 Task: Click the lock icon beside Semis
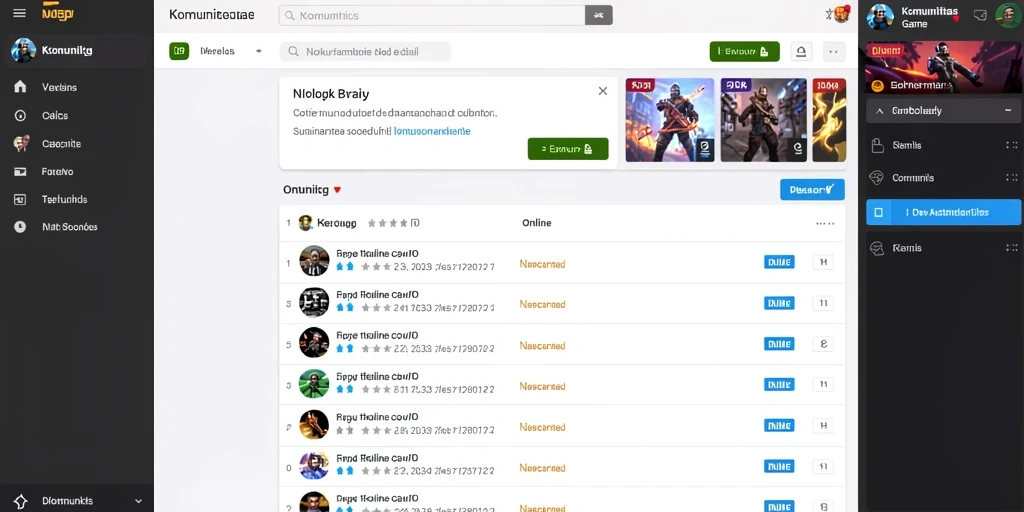(878, 145)
